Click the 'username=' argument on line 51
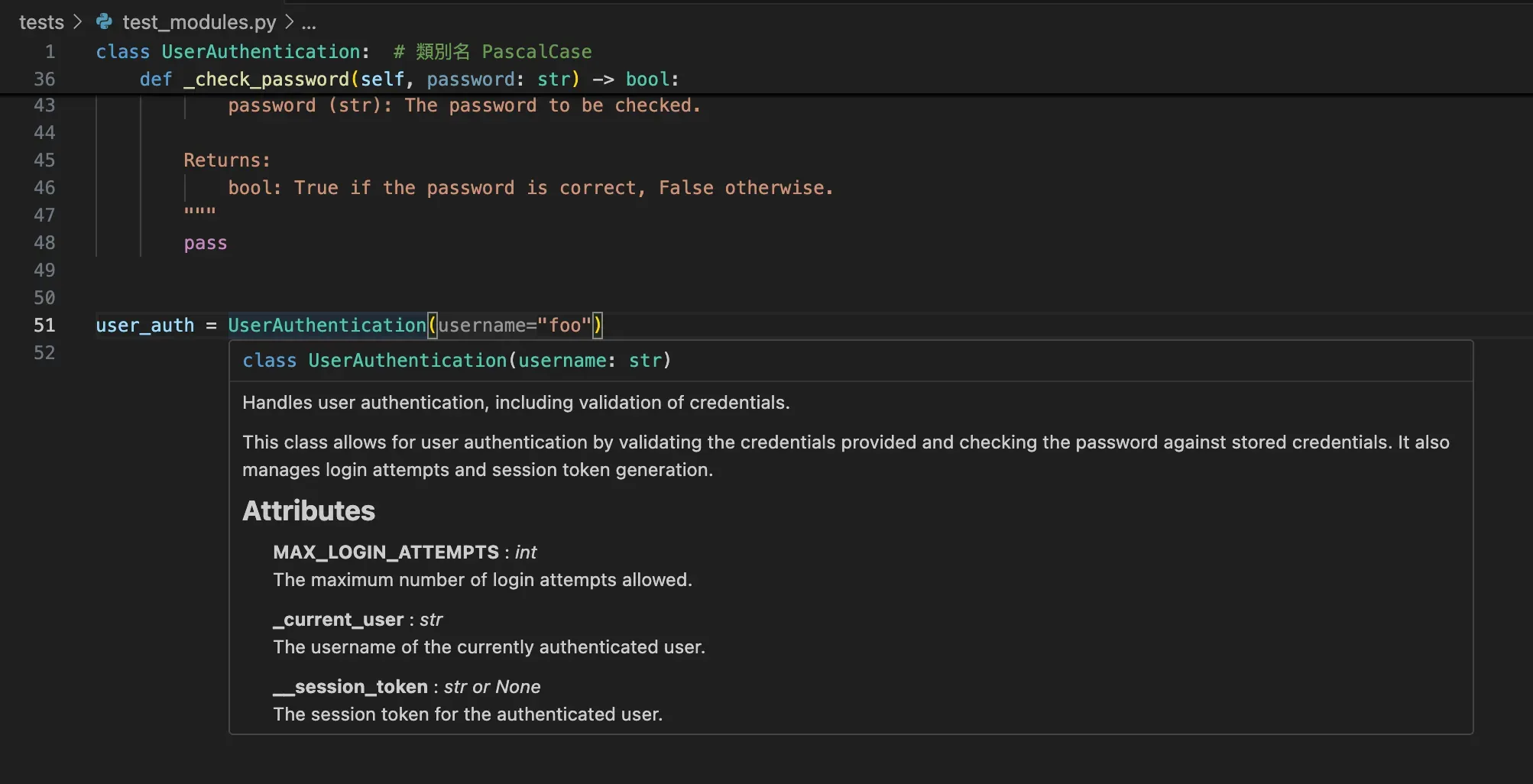The width and height of the screenshot is (1533, 784). [488, 326]
